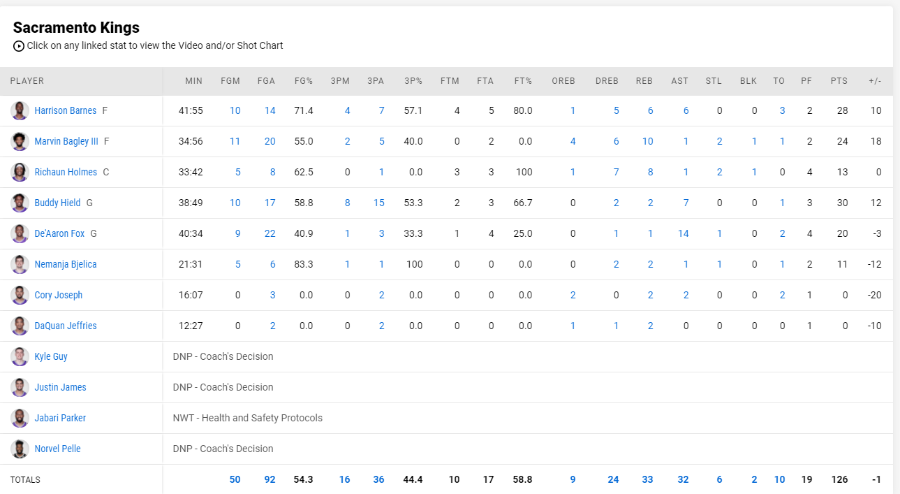The width and height of the screenshot is (900, 494).
Task: Click Buddy Hield's headshot image
Action: pyautogui.click(x=20, y=203)
